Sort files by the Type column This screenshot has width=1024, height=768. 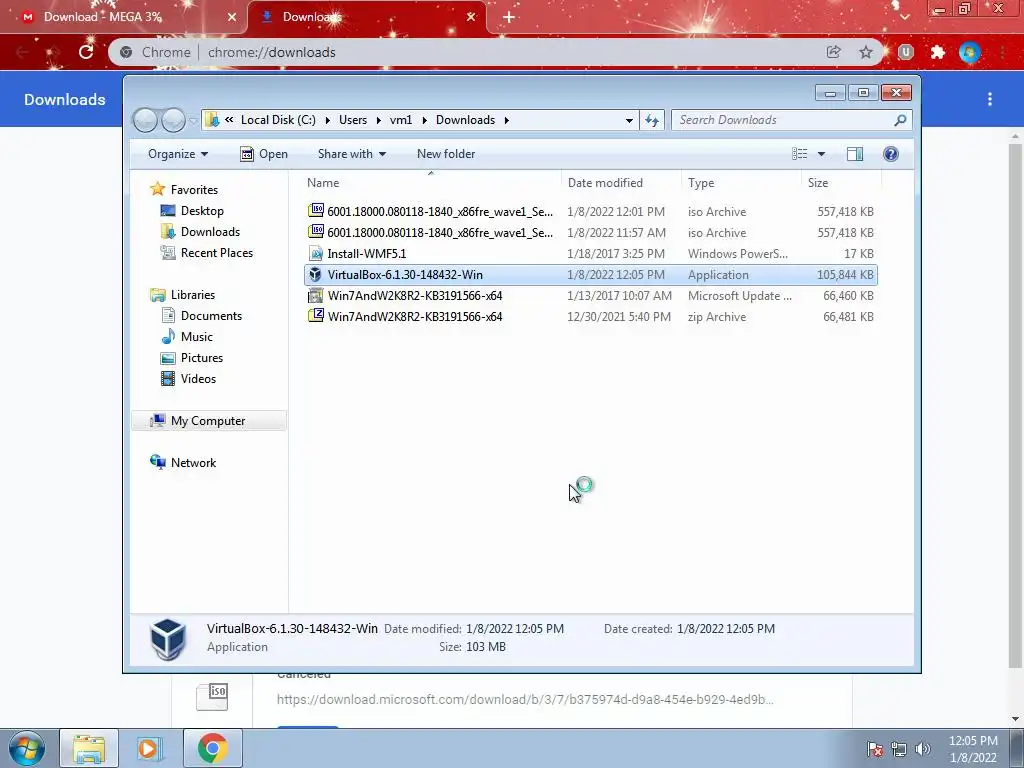coord(741,183)
